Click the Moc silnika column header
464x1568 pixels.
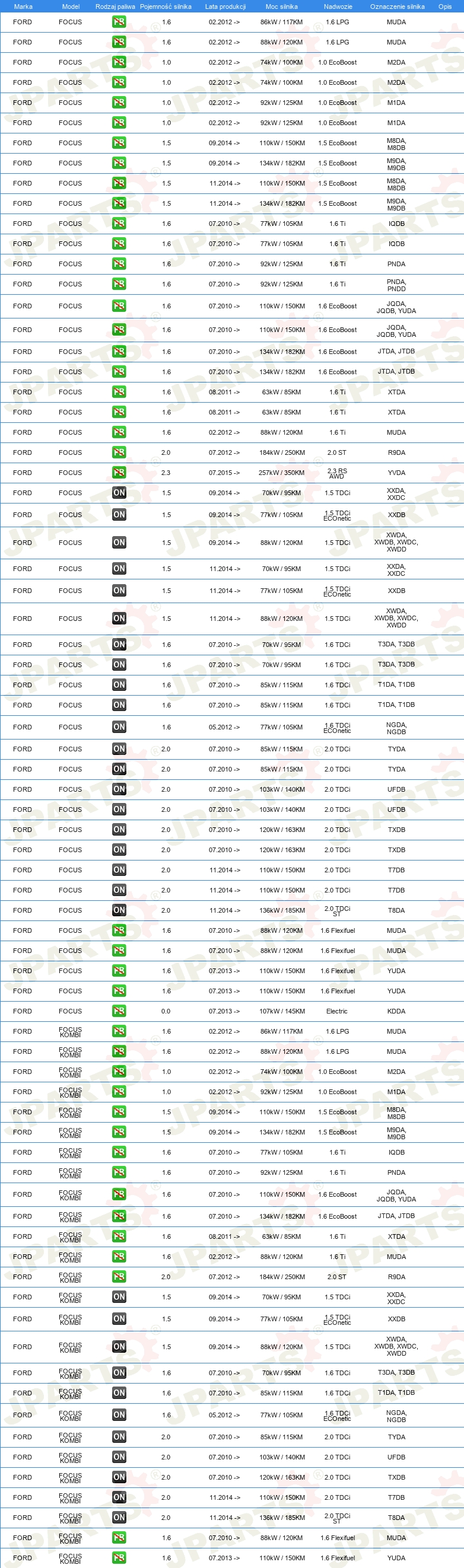pyautogui.click(x=281, y=7)
